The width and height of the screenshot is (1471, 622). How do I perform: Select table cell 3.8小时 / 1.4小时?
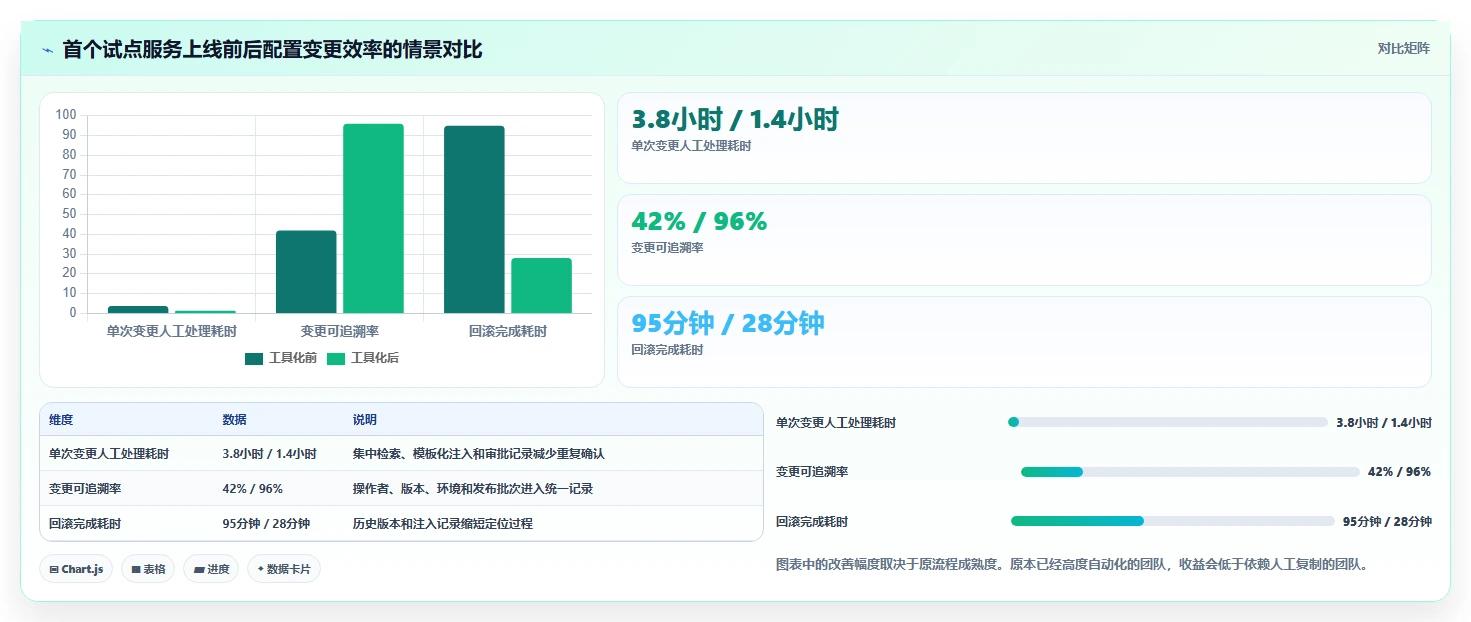269,454
